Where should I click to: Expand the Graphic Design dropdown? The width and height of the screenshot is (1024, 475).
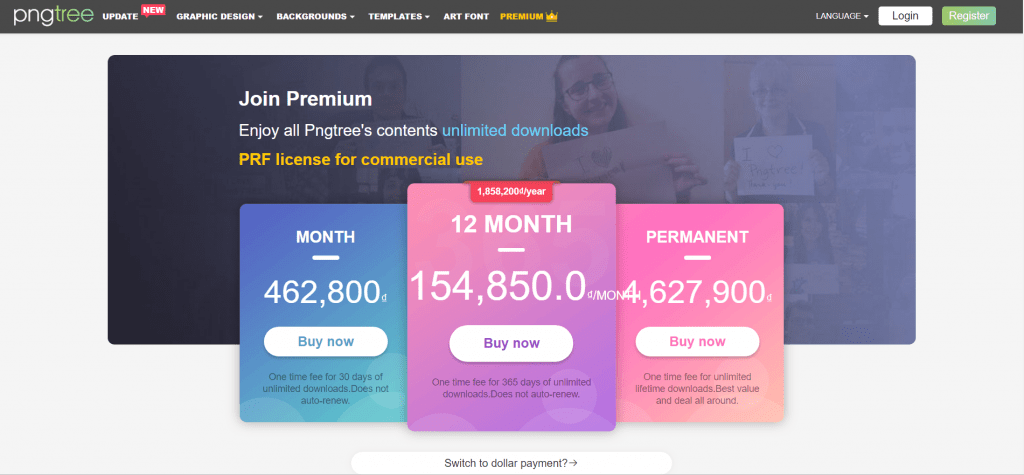point(220,17)
